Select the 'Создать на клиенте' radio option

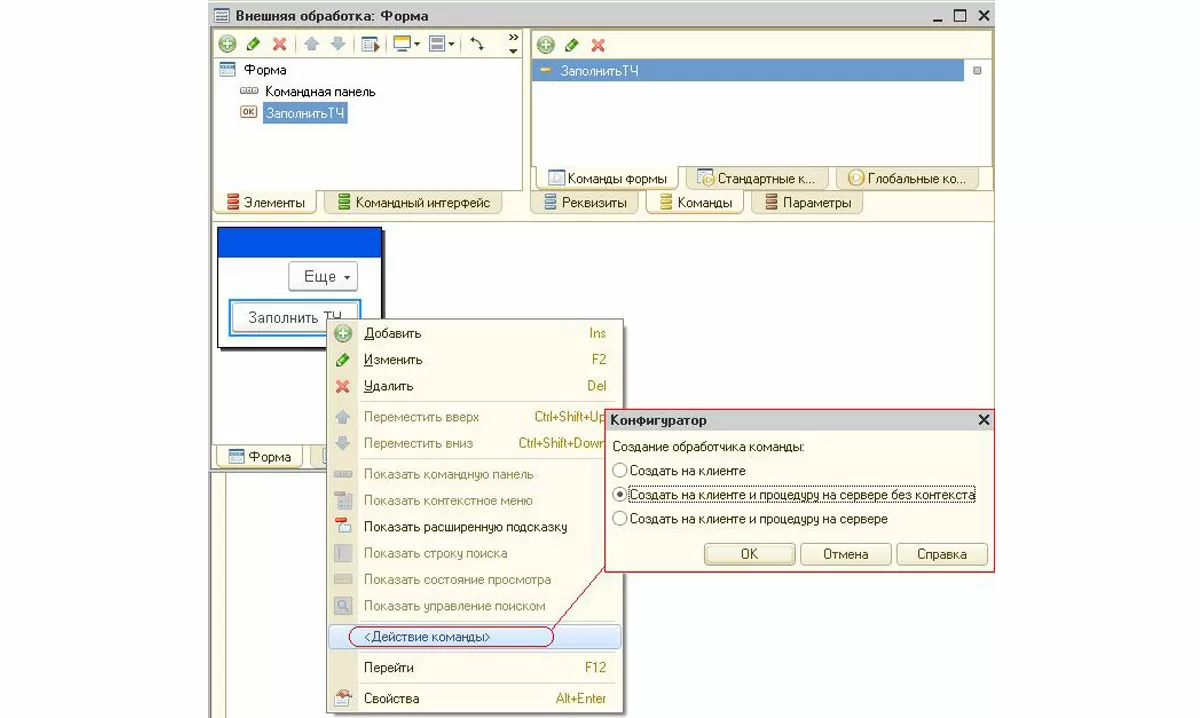pyautogui.click(x=620, y=470)
